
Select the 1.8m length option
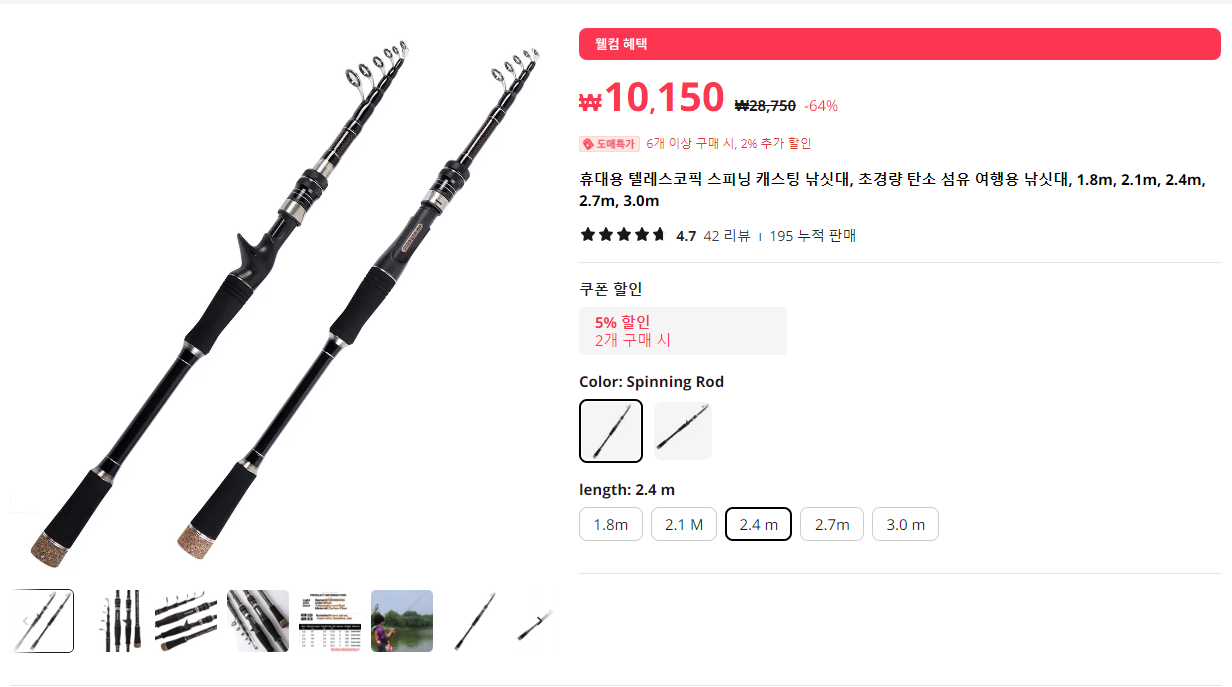pos(610,524)
